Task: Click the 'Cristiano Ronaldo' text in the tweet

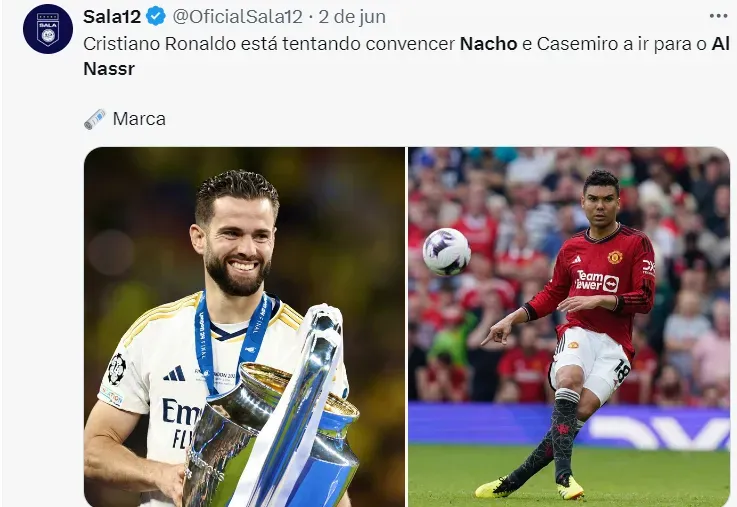Action: click(x=159, y=44)
